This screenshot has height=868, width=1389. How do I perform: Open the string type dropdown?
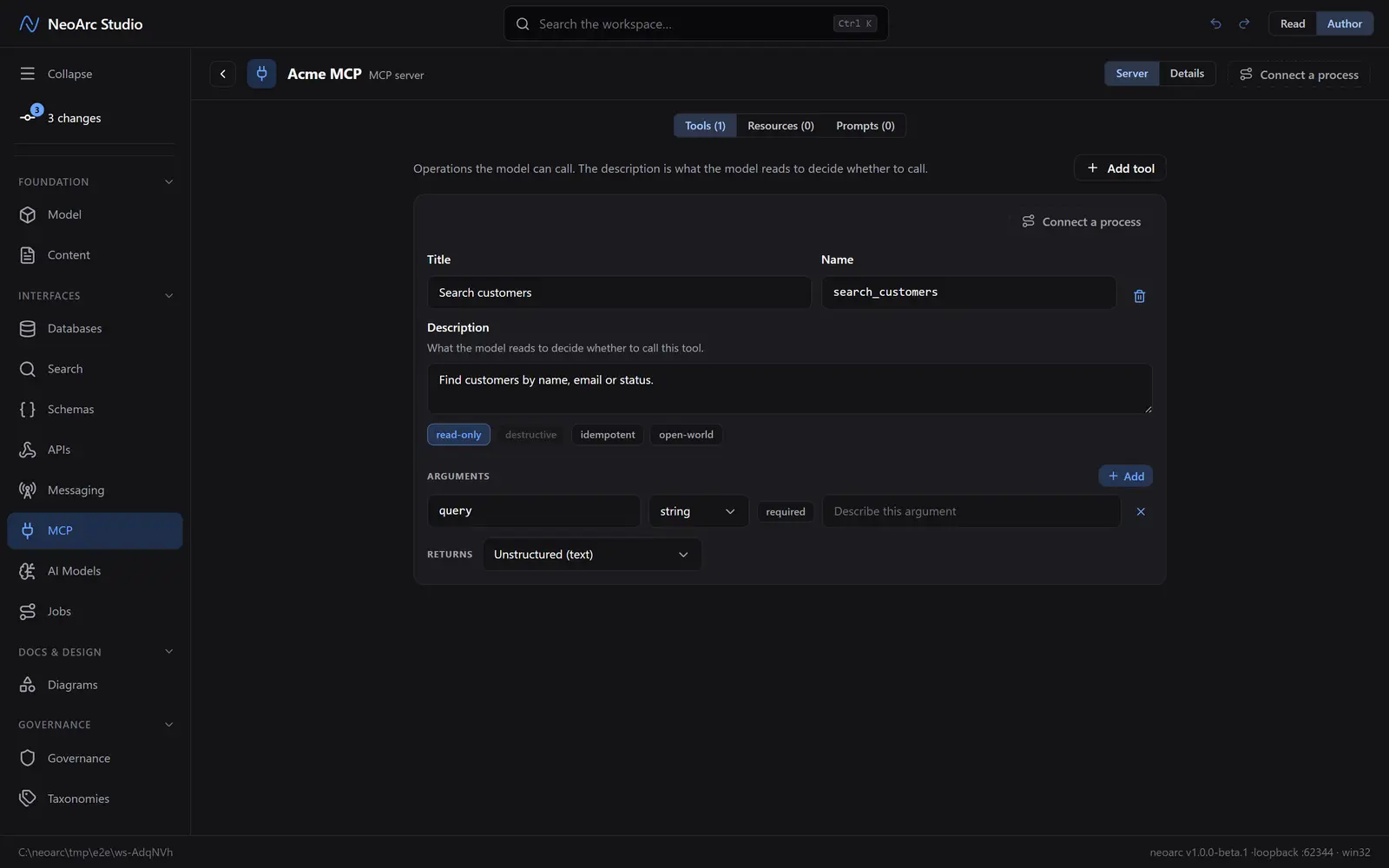pos(698,511)
